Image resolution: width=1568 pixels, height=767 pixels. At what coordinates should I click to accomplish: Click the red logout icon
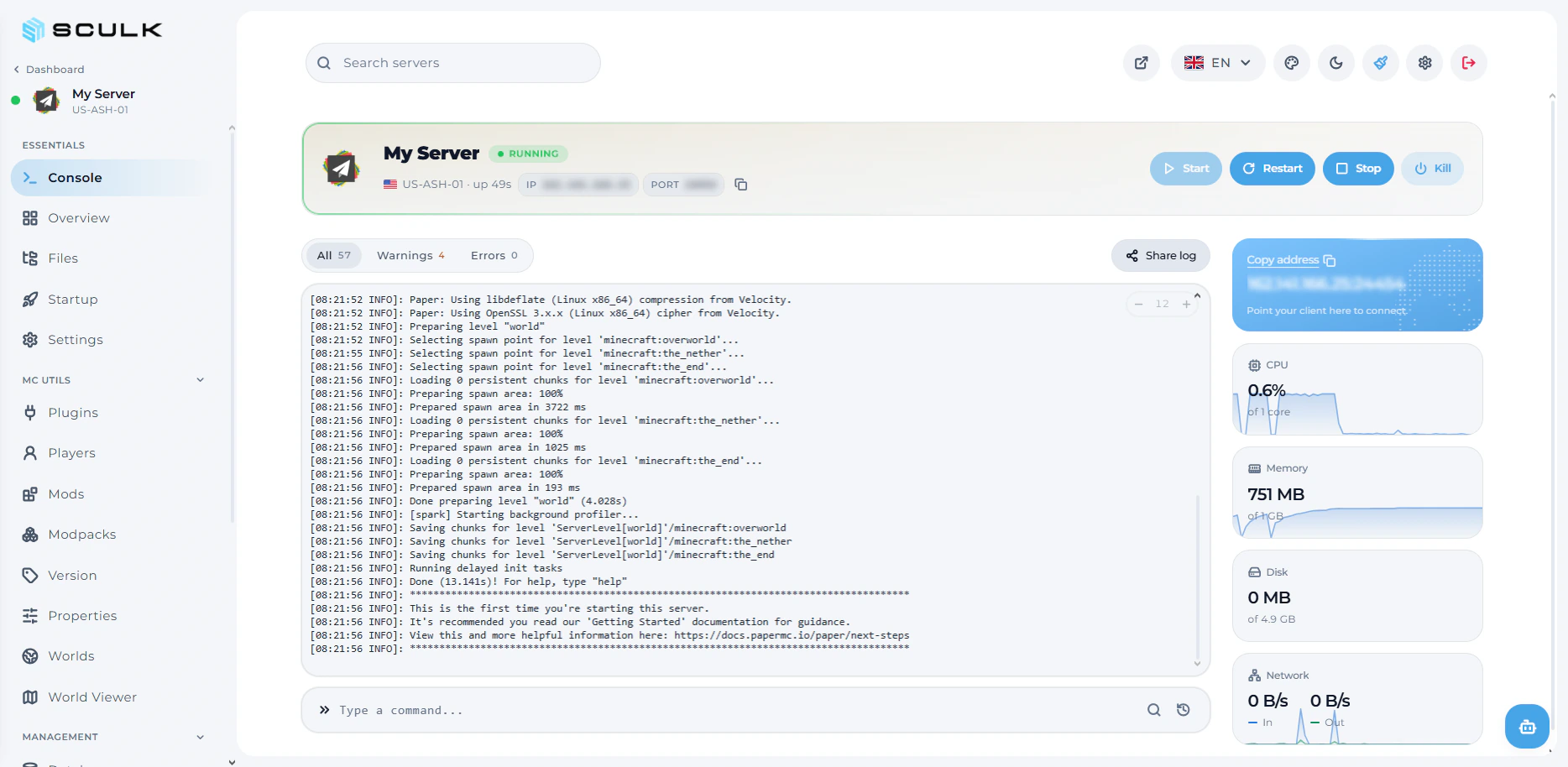[1469, 63]
